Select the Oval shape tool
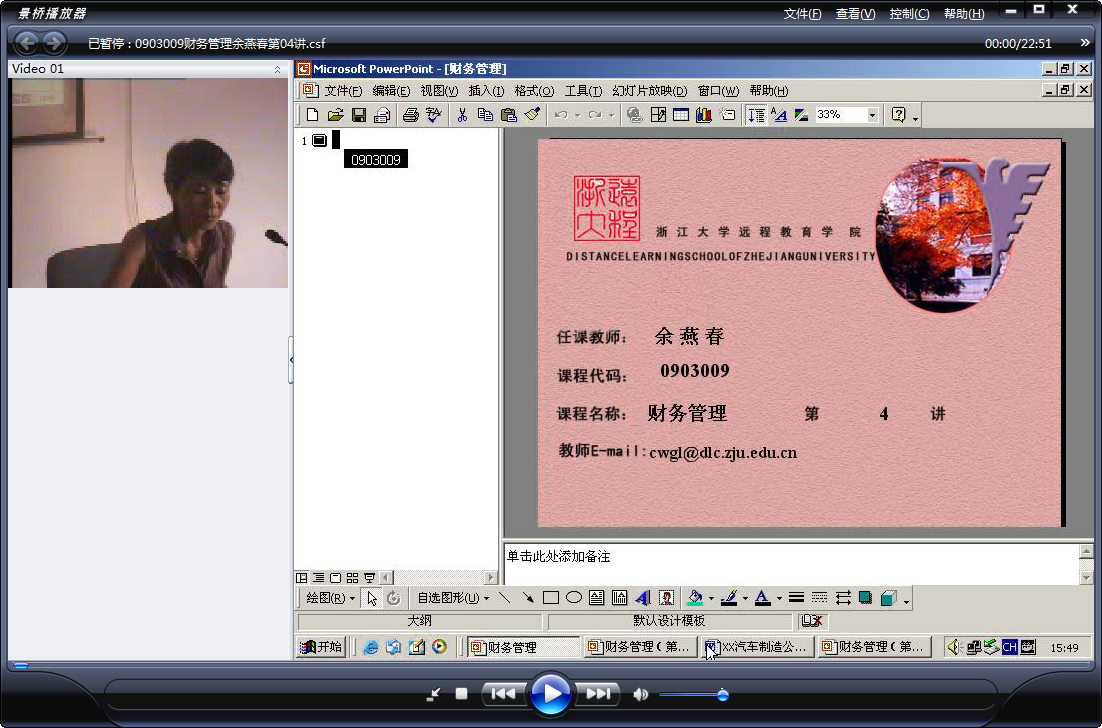The width and height of the screenshot is (1102, 728). click(573, 598)
